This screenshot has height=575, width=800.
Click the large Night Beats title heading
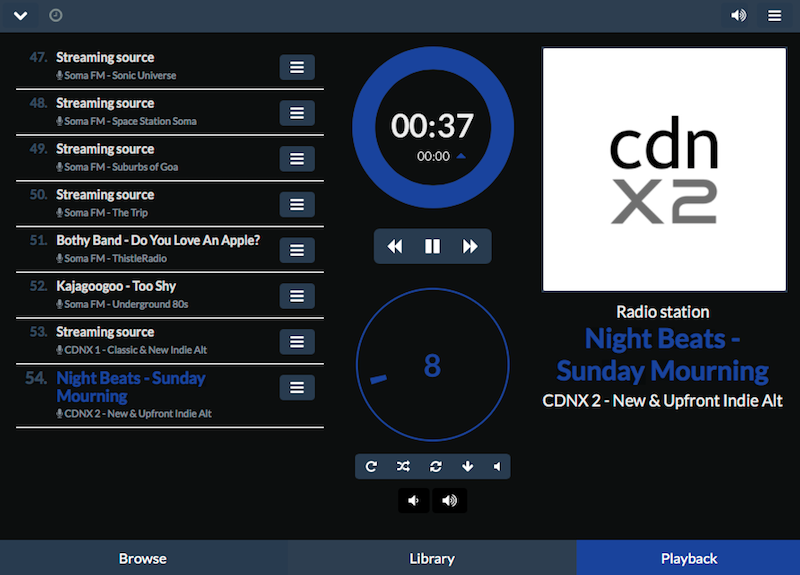point(662,355)
